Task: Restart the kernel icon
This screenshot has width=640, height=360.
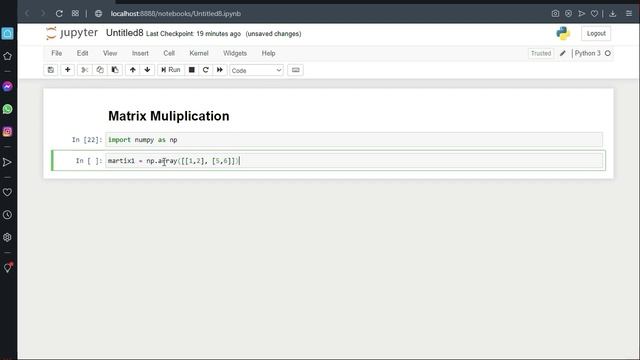Action: tap(206, 70)
